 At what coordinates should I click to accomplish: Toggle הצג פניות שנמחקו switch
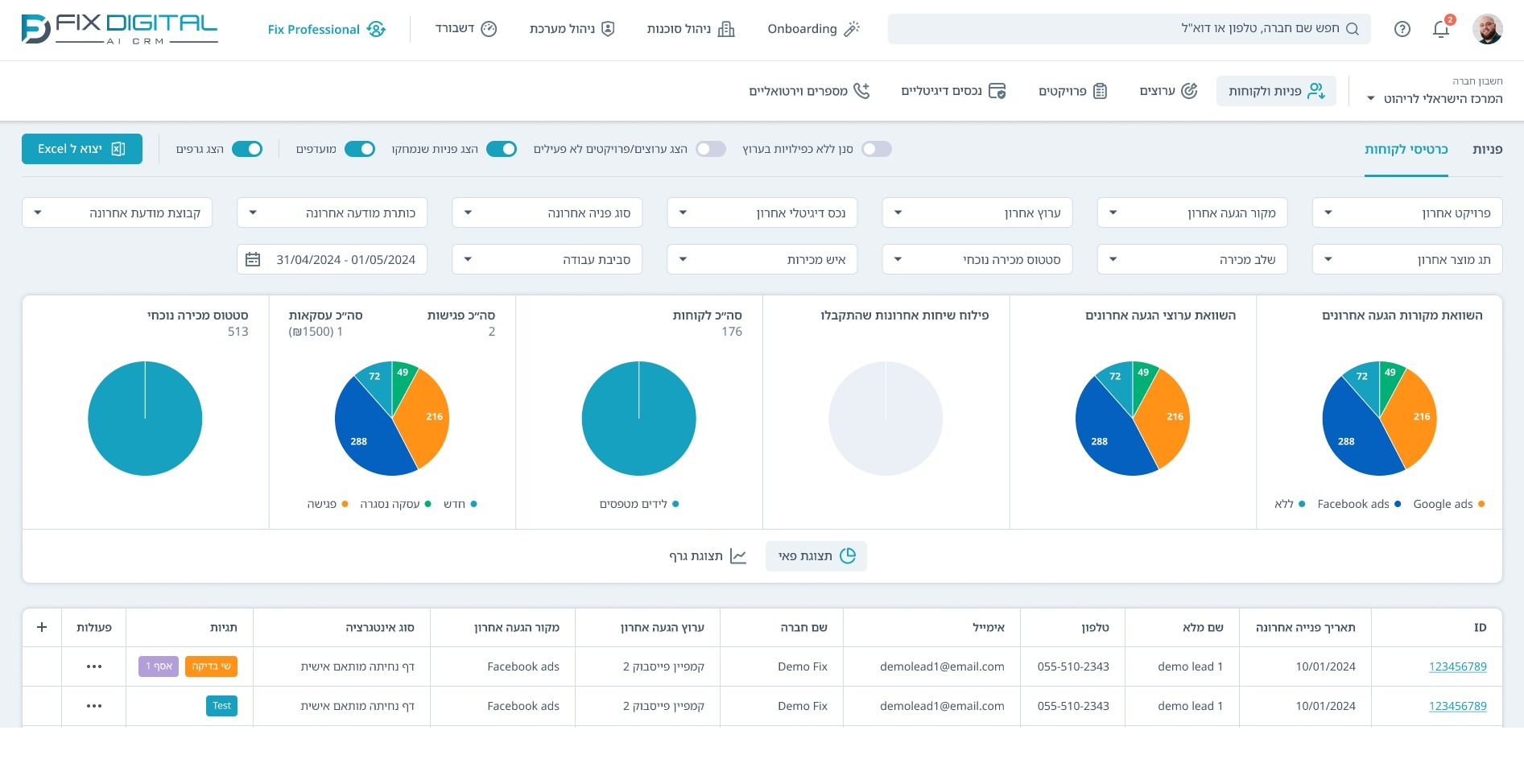coord(502,149)
